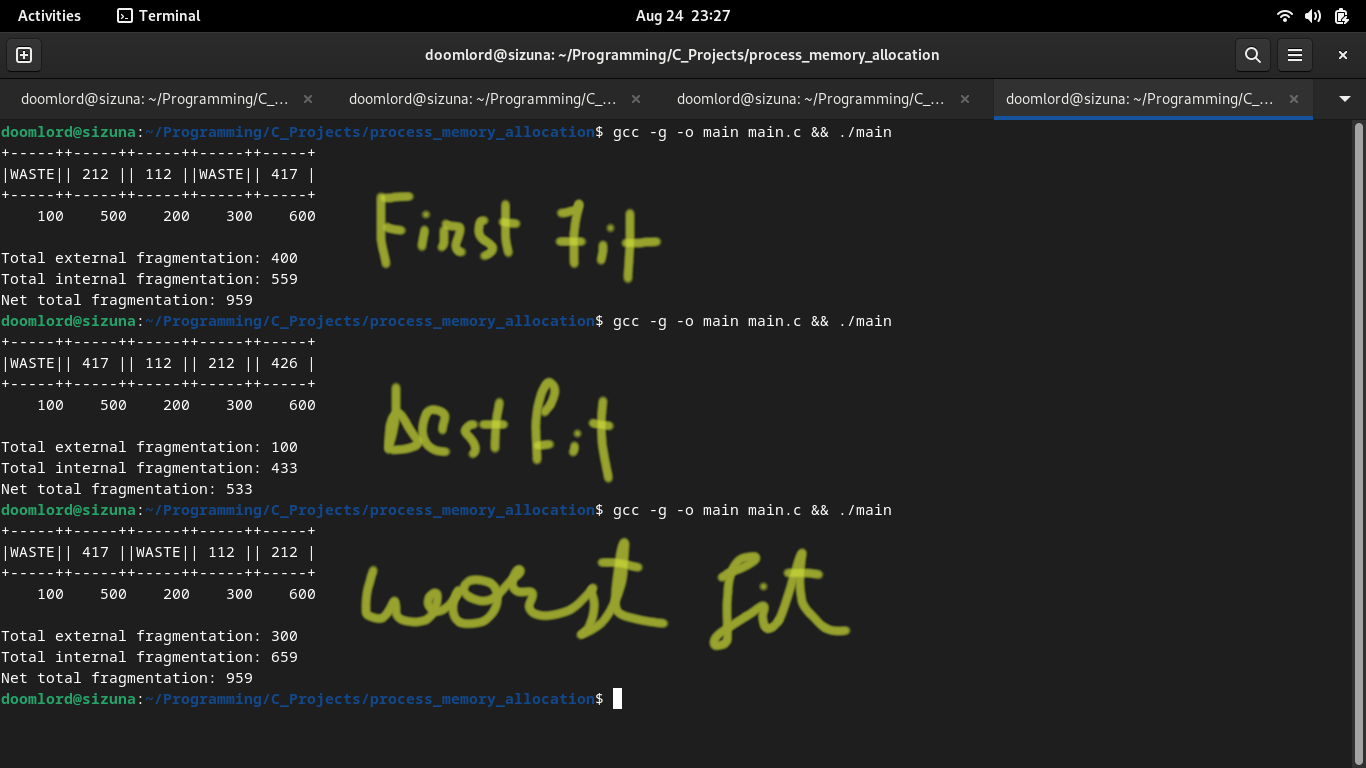Close the first terminal tab
This screenshot has height=768, width=1366.
pyautogui.click(x=308, y=99)
